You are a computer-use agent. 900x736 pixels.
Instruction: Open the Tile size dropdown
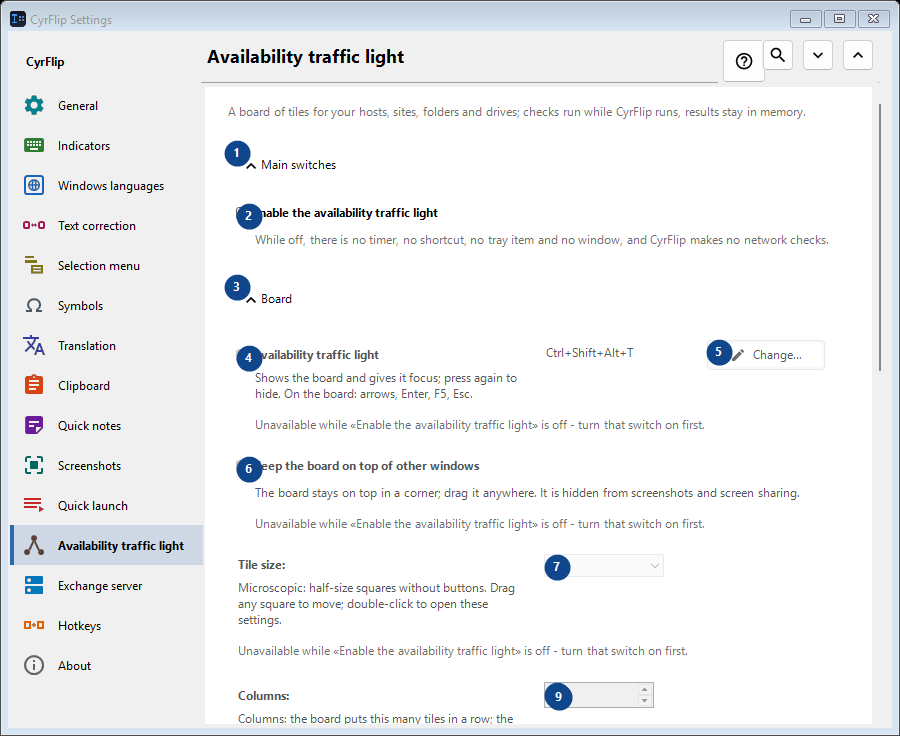[x=604, y=565]
